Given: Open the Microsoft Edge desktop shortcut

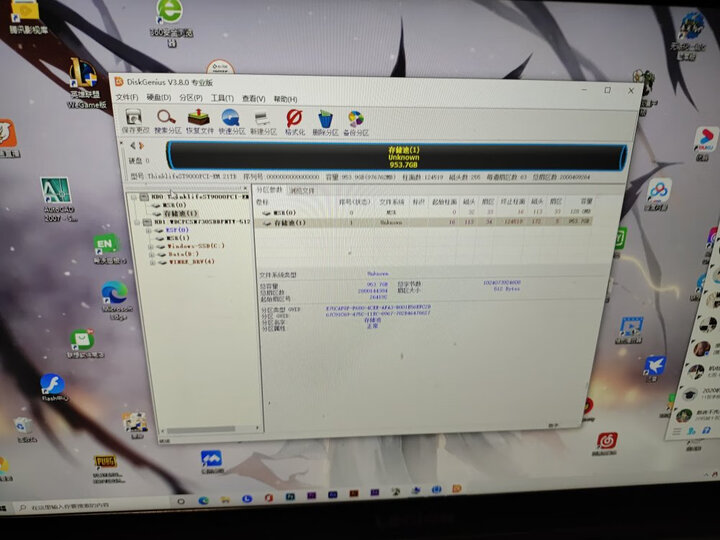Looking at the screenshot, I should pos(116,300).
